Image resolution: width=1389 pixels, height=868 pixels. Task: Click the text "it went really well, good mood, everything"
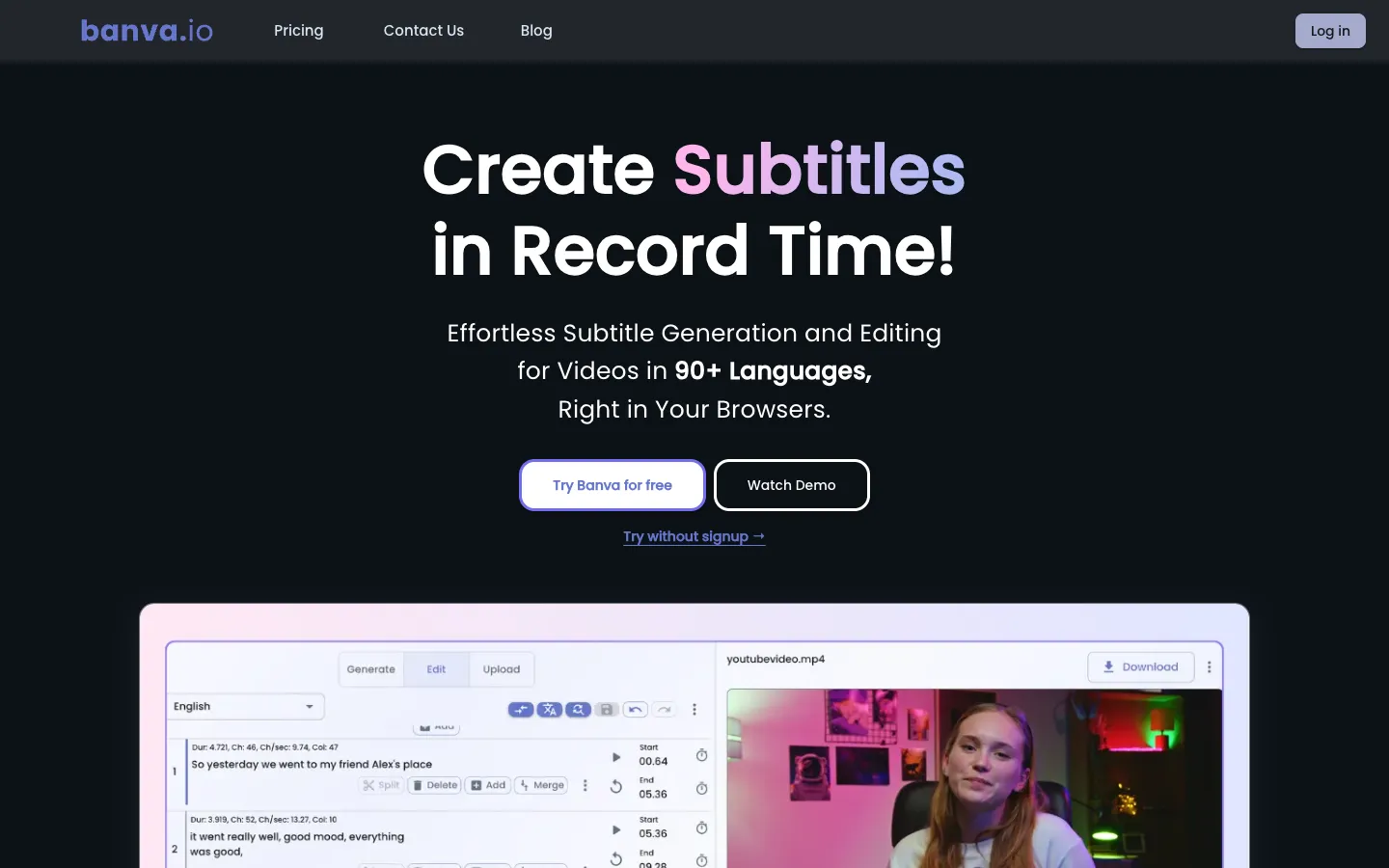(297, 836)
